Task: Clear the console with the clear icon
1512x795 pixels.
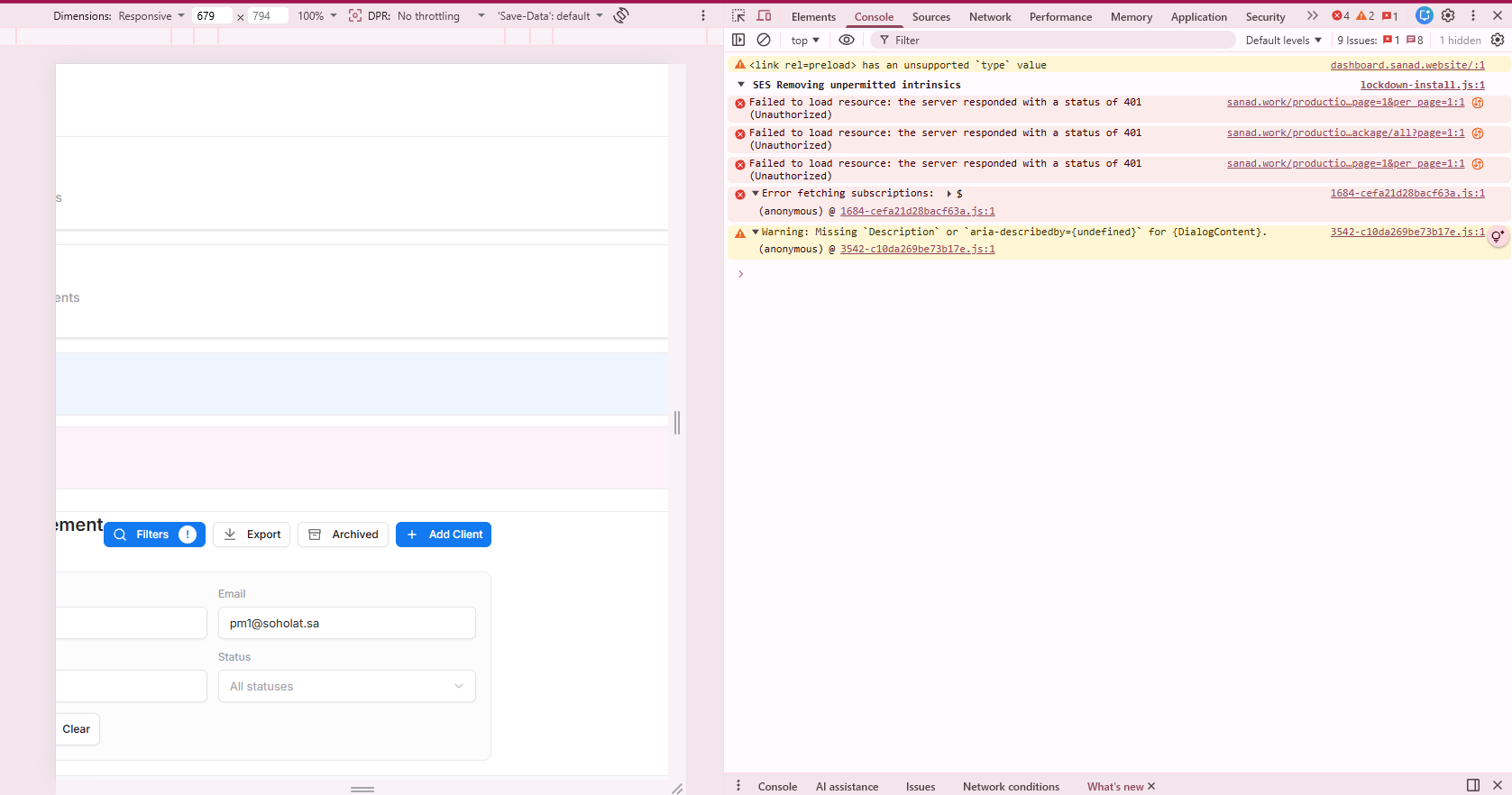Action: [764, 40]
